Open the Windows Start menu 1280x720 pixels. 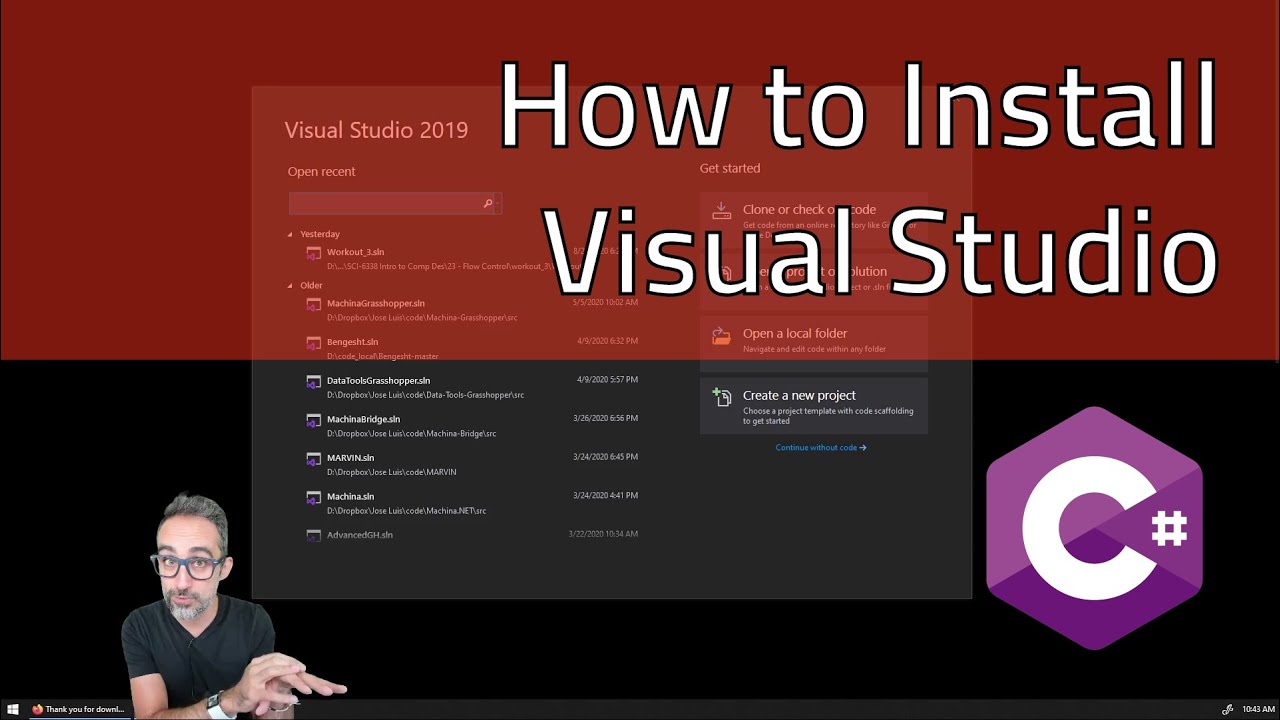click(13, 709)
